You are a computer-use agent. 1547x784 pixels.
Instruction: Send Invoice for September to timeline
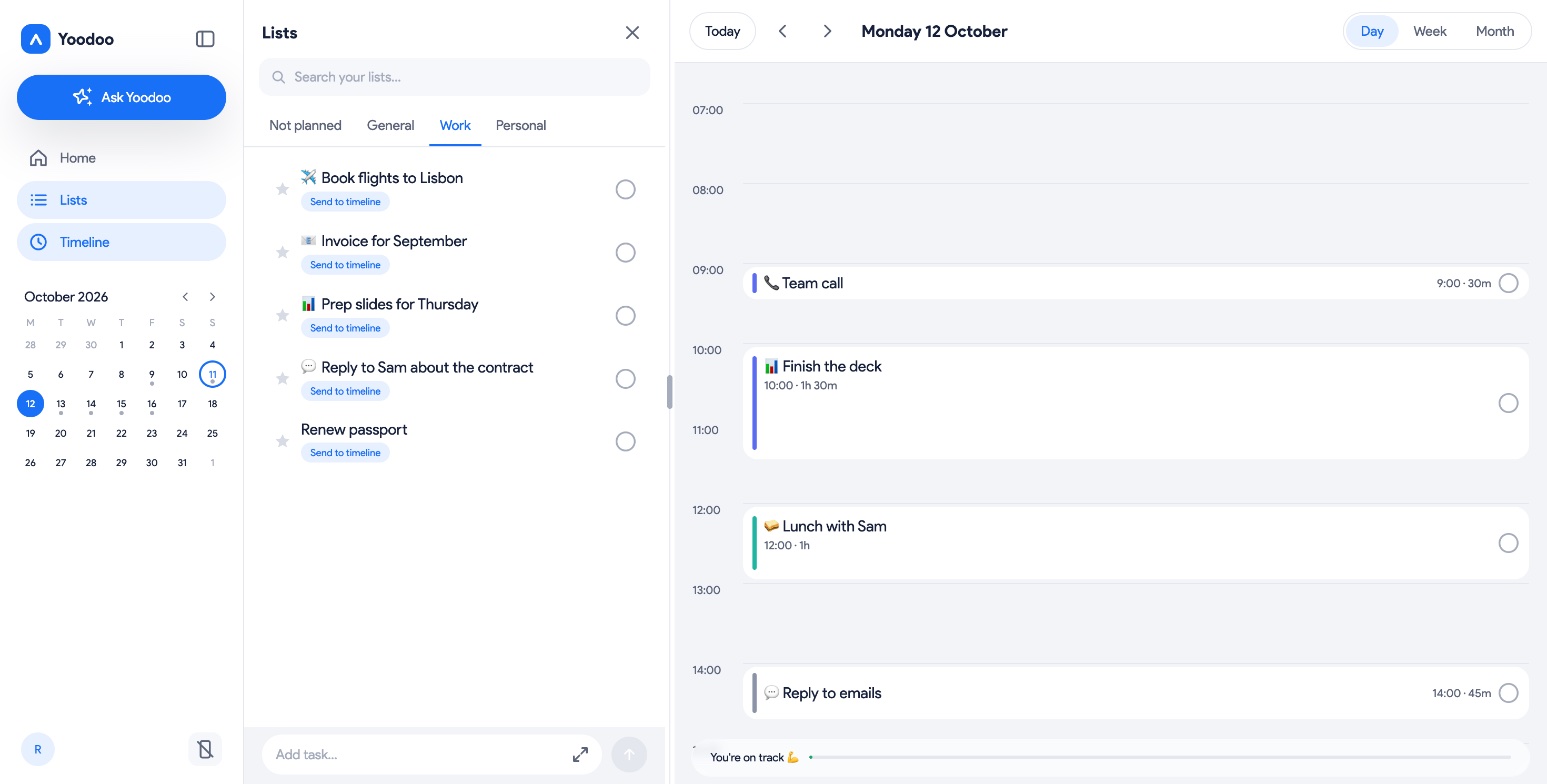click(345, 265)
